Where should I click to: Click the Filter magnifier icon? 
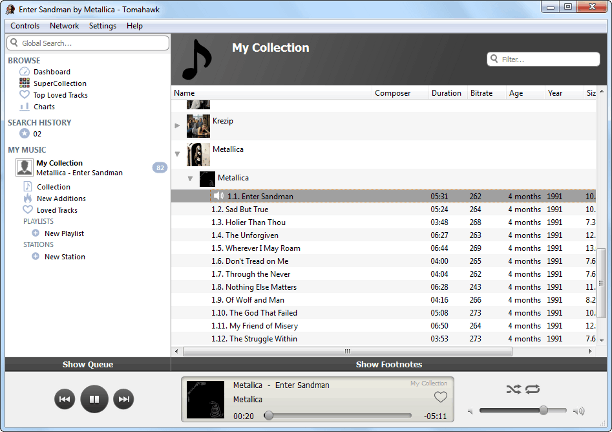click(x=494, y=59)
